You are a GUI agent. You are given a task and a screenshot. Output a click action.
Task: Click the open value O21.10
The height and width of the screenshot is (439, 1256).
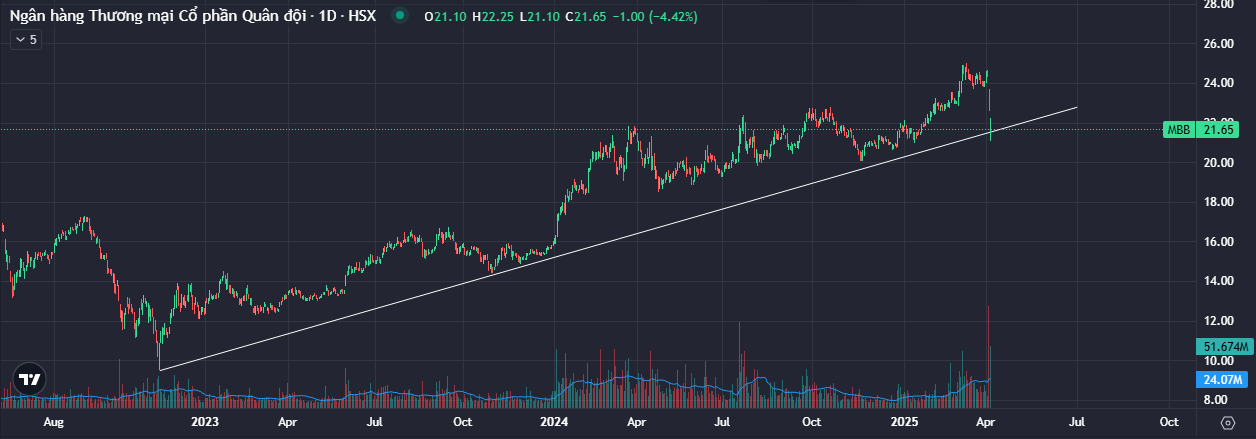(446, 17)
